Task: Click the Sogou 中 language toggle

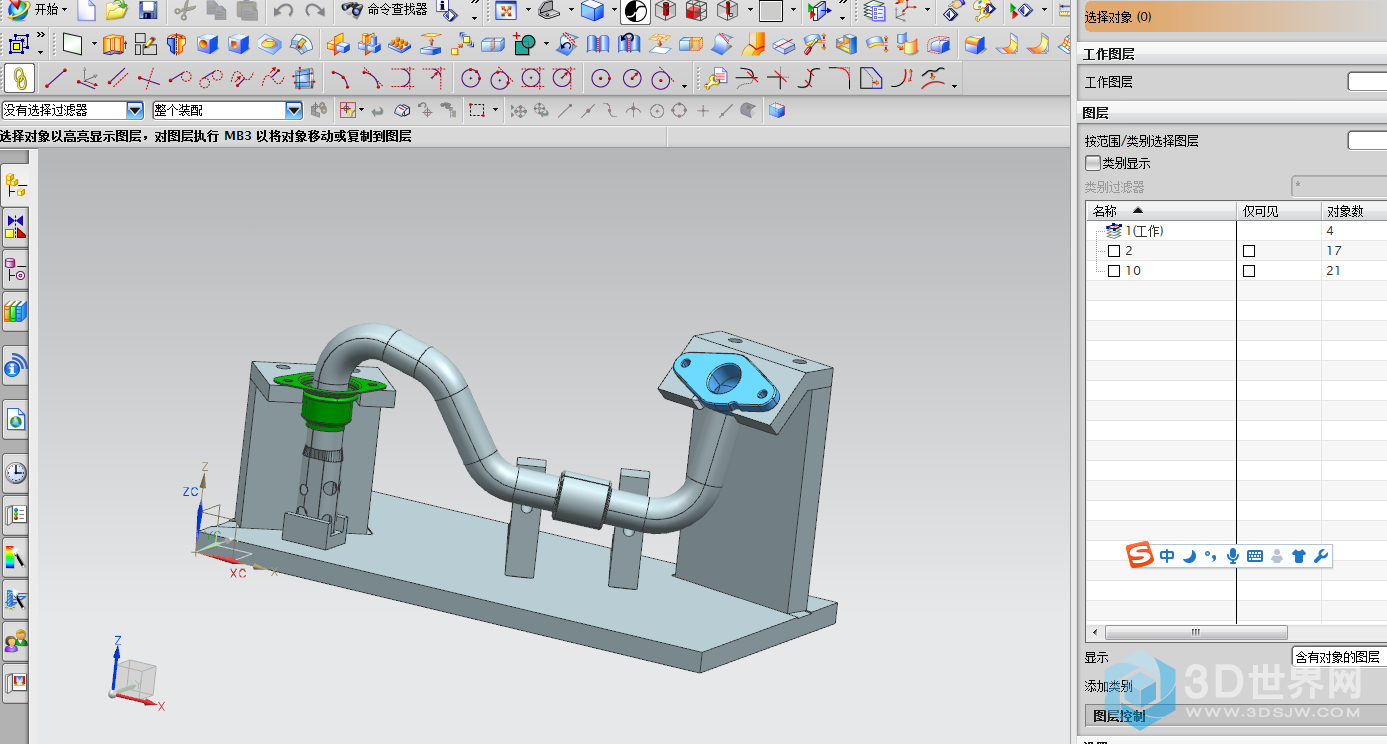Action: point(1167,556)
